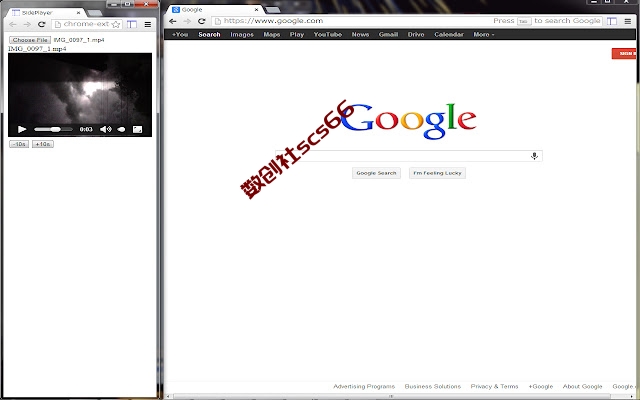Open Chrome menu in SidePlayer window
The image size is (640, 400).
pos(148,24)
